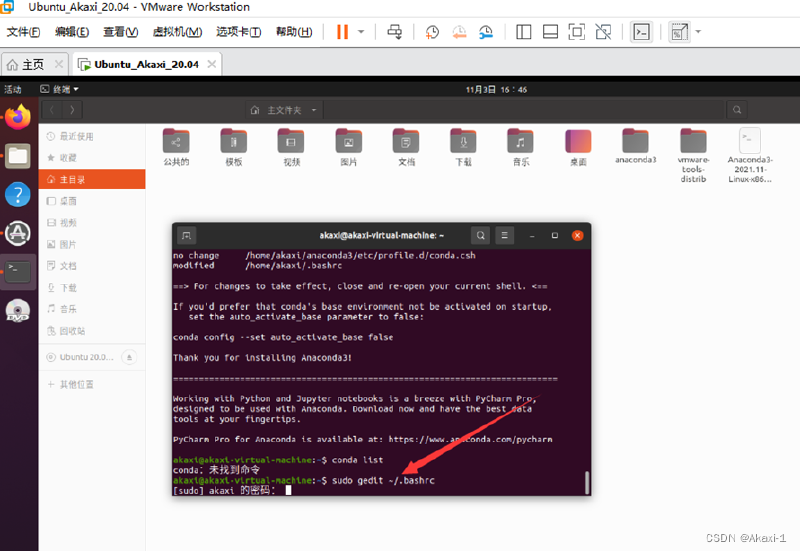Select the Anaconda3-2021.11 installer file

pyautogui.click(x=750, y=155)
